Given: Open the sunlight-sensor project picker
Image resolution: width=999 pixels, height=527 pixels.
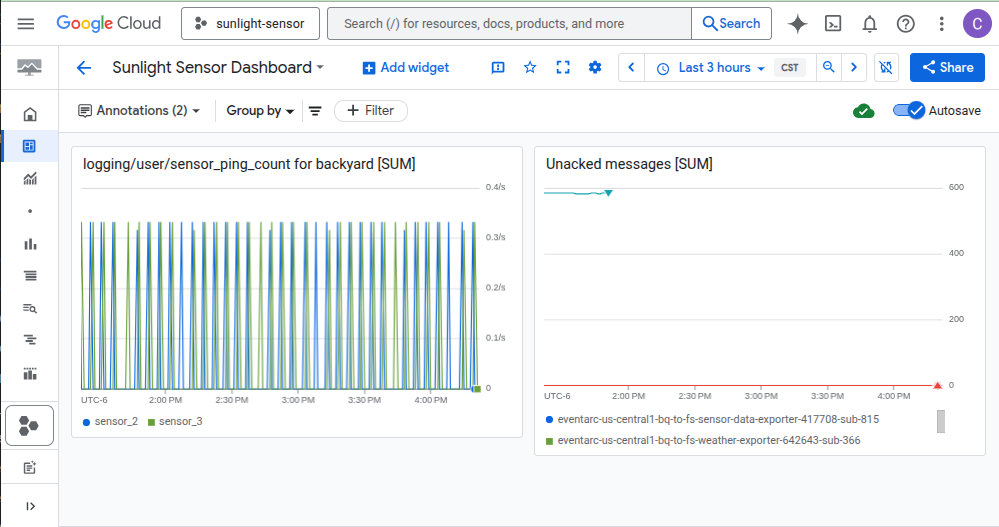Looking at the screenshot, I should point(250,23).
